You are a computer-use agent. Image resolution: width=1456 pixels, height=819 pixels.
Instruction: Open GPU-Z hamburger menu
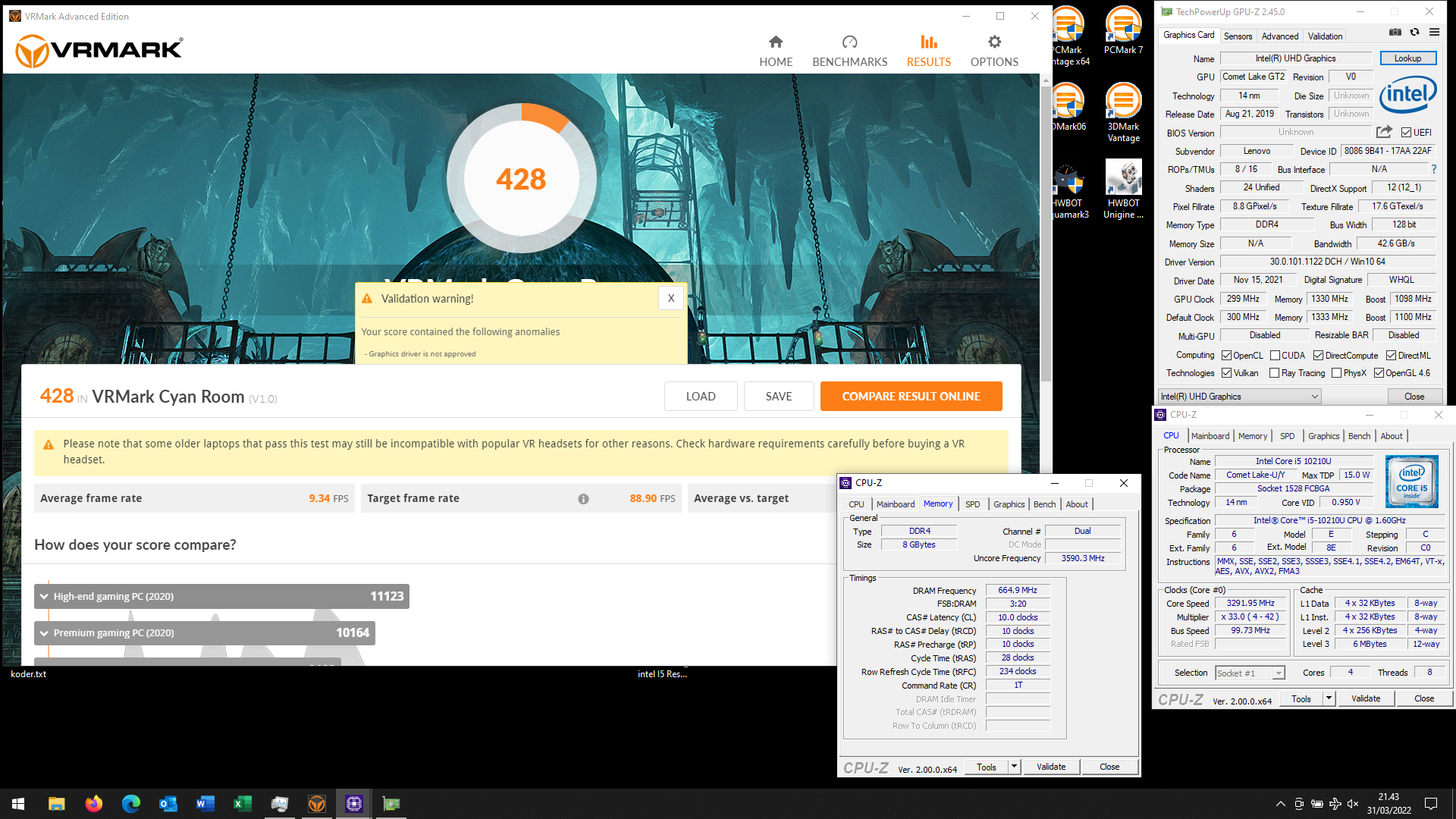pos(1434,32)
